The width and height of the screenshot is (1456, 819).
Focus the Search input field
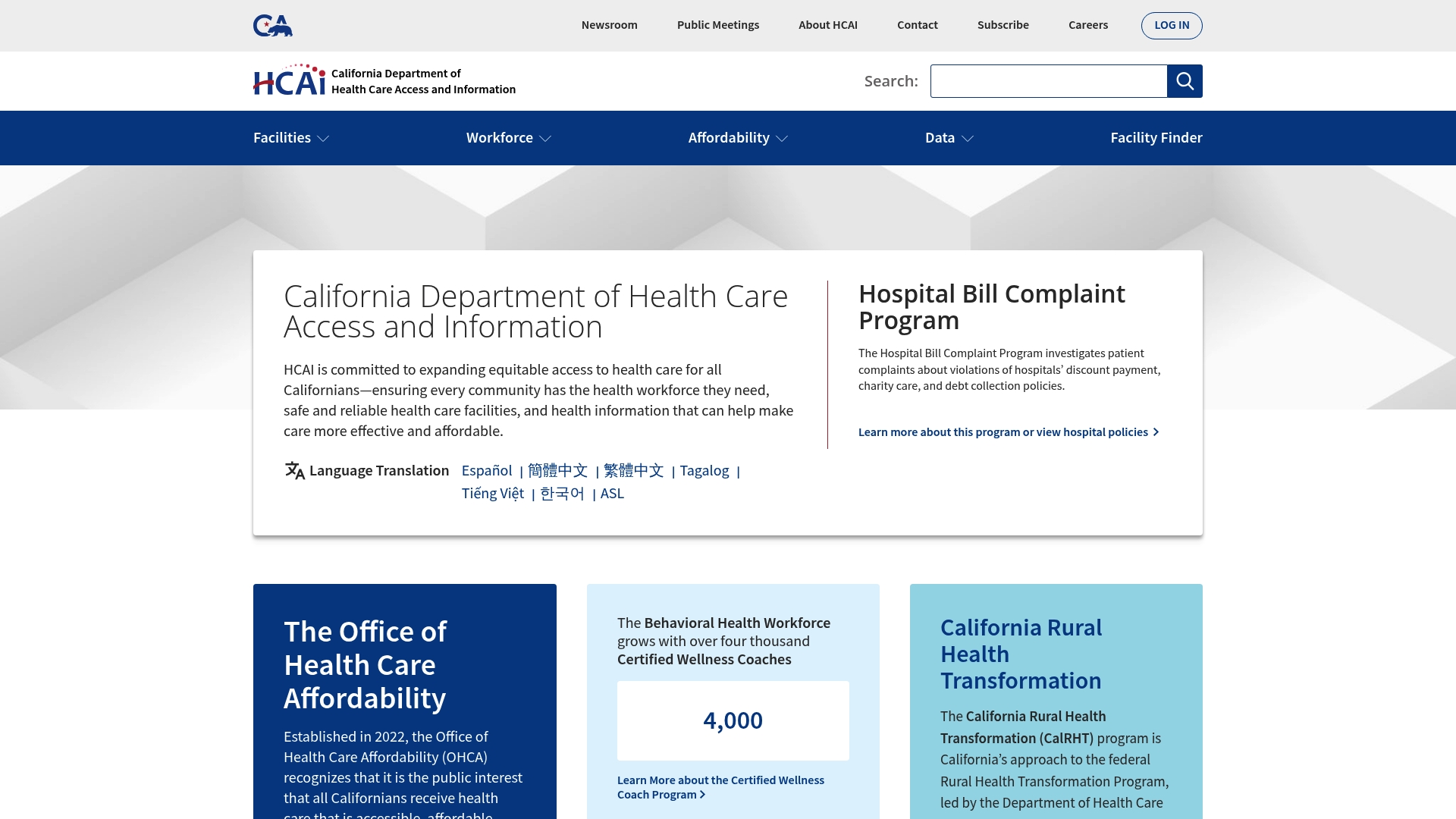pyautogui.click(x=1049, y=81)
